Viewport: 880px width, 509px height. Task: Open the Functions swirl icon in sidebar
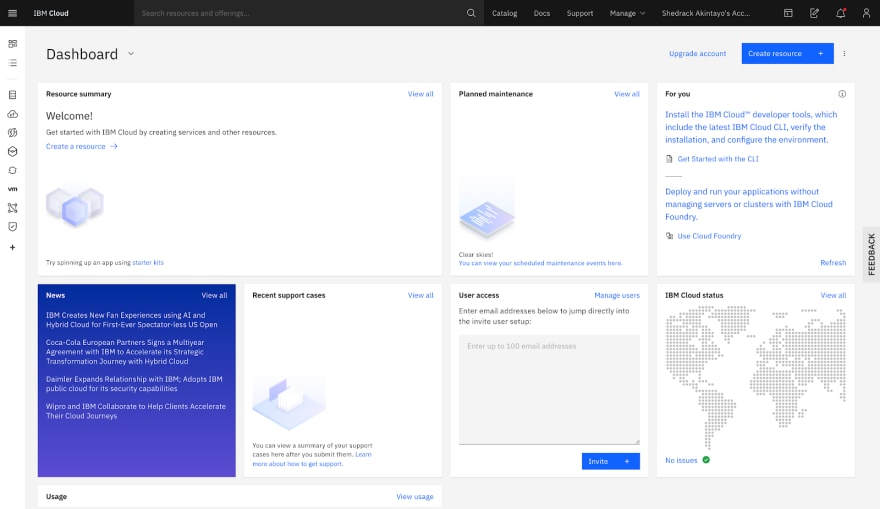(12, 132)
